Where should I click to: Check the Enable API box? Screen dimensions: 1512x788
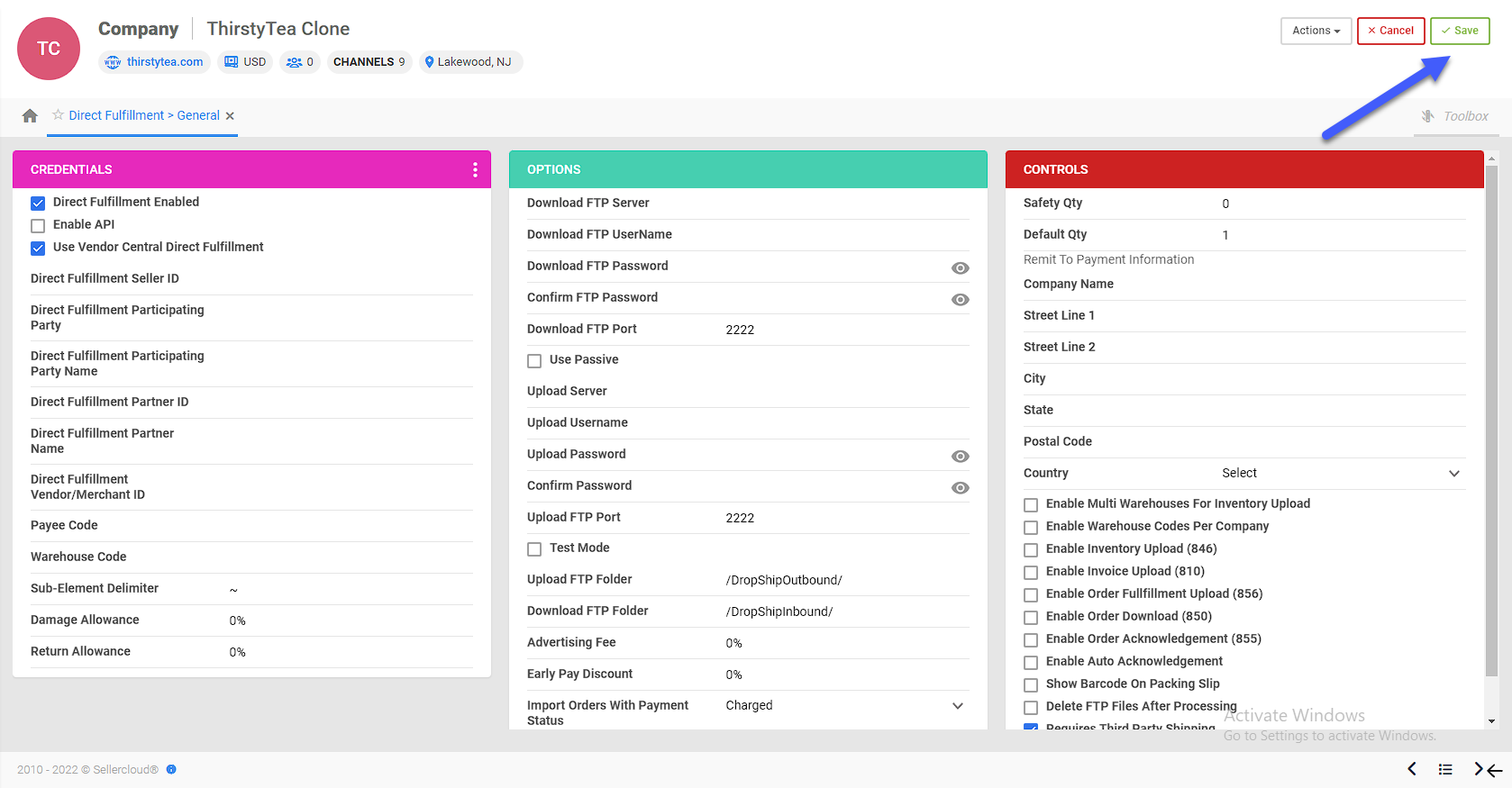point(38,226)
